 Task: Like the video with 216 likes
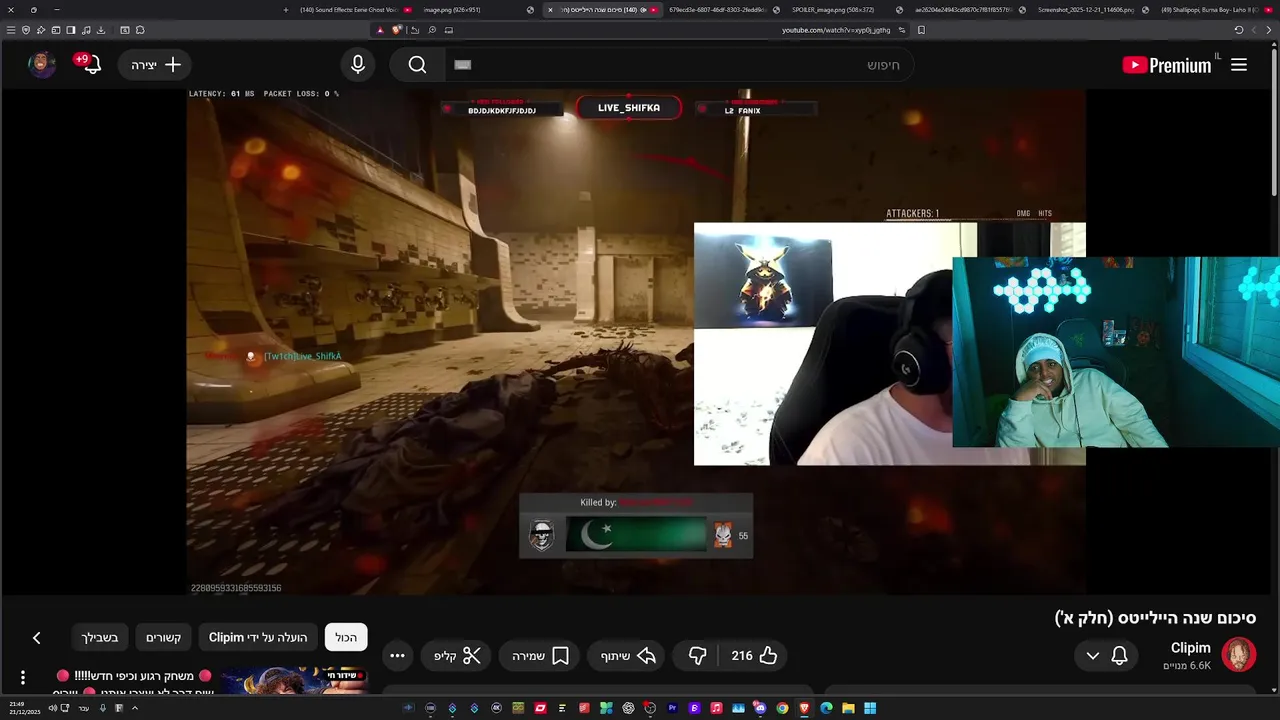point(754,656)
